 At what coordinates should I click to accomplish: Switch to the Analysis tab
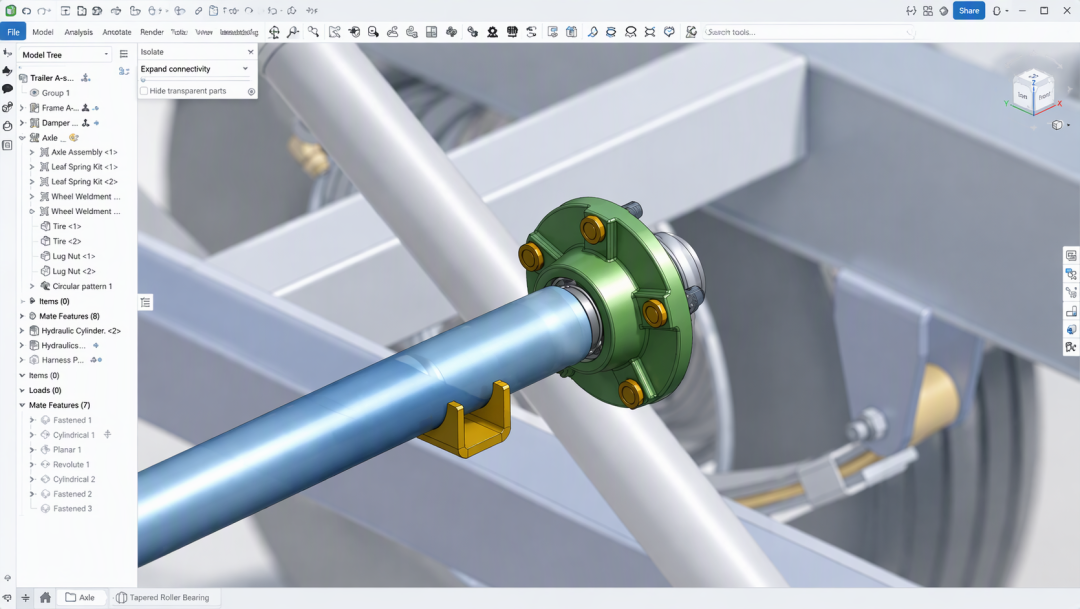click(79, 32)
